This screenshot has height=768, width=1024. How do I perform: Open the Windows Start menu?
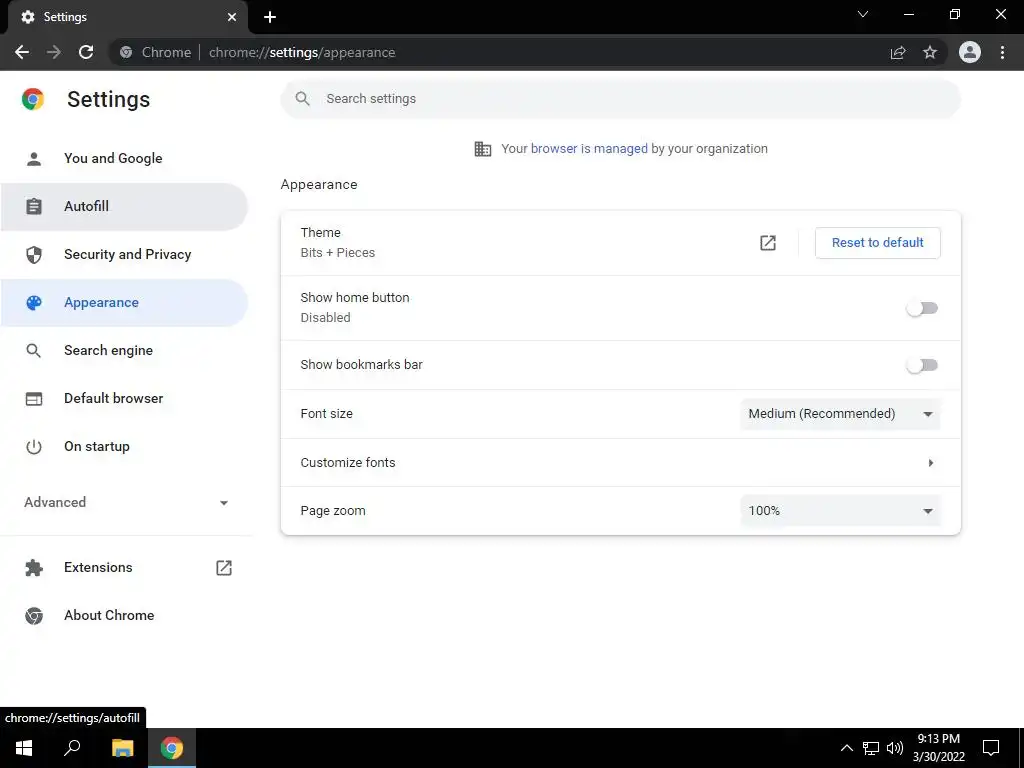point(24,748)
